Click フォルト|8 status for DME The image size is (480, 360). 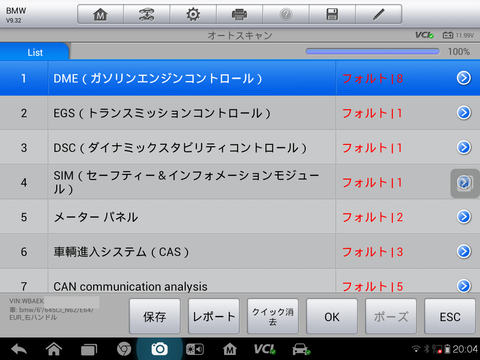click(x=373, y=79)
